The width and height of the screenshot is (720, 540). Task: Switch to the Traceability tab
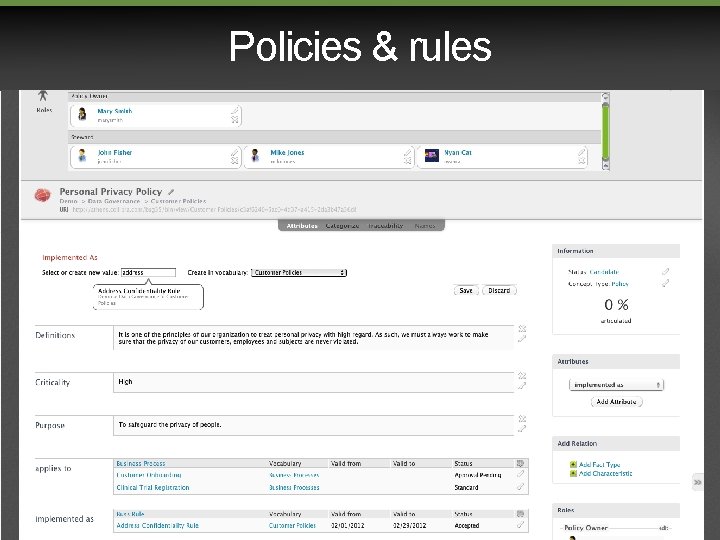tap(385, 226)
